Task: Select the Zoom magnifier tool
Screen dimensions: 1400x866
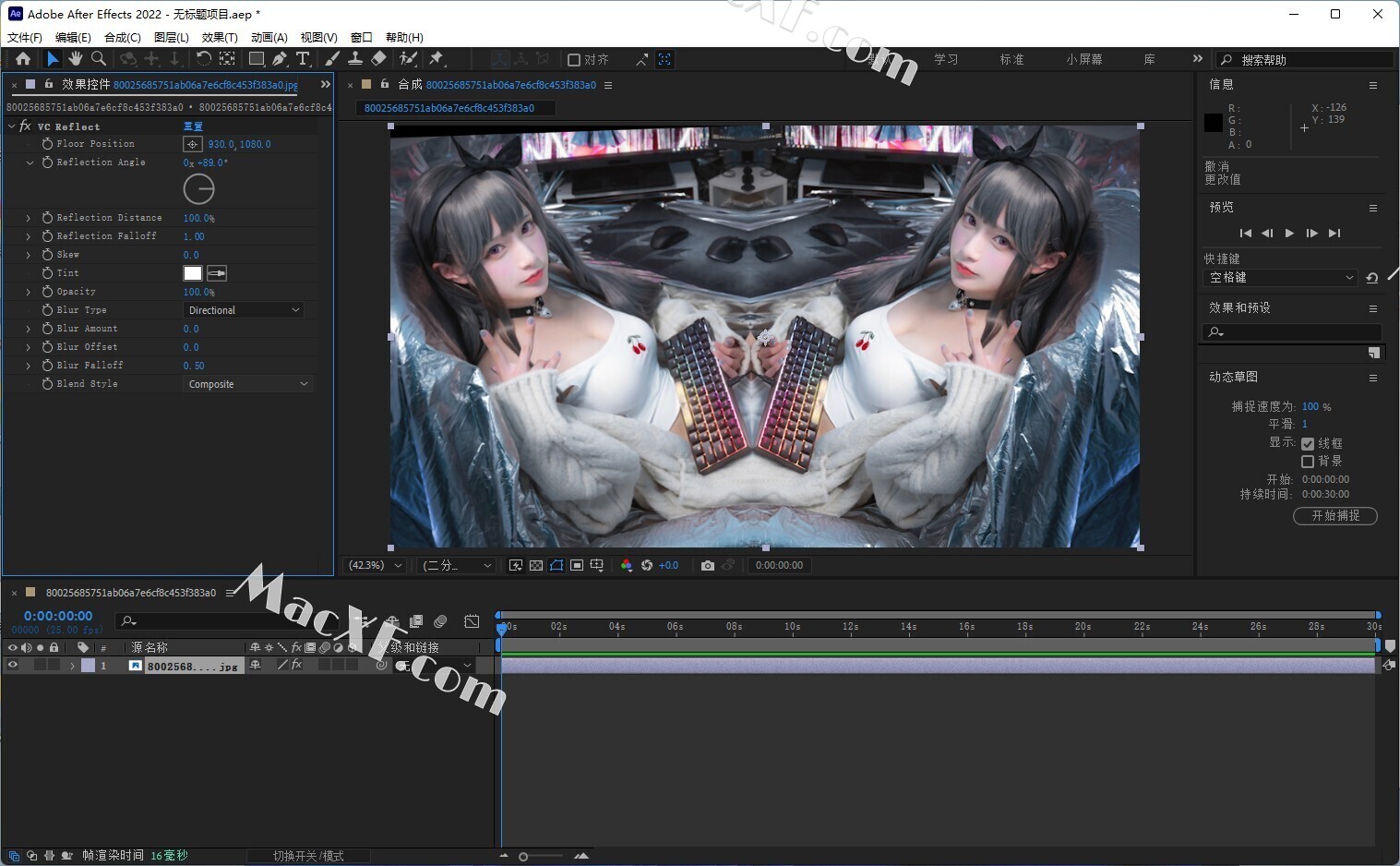Action: click(98, 59)
